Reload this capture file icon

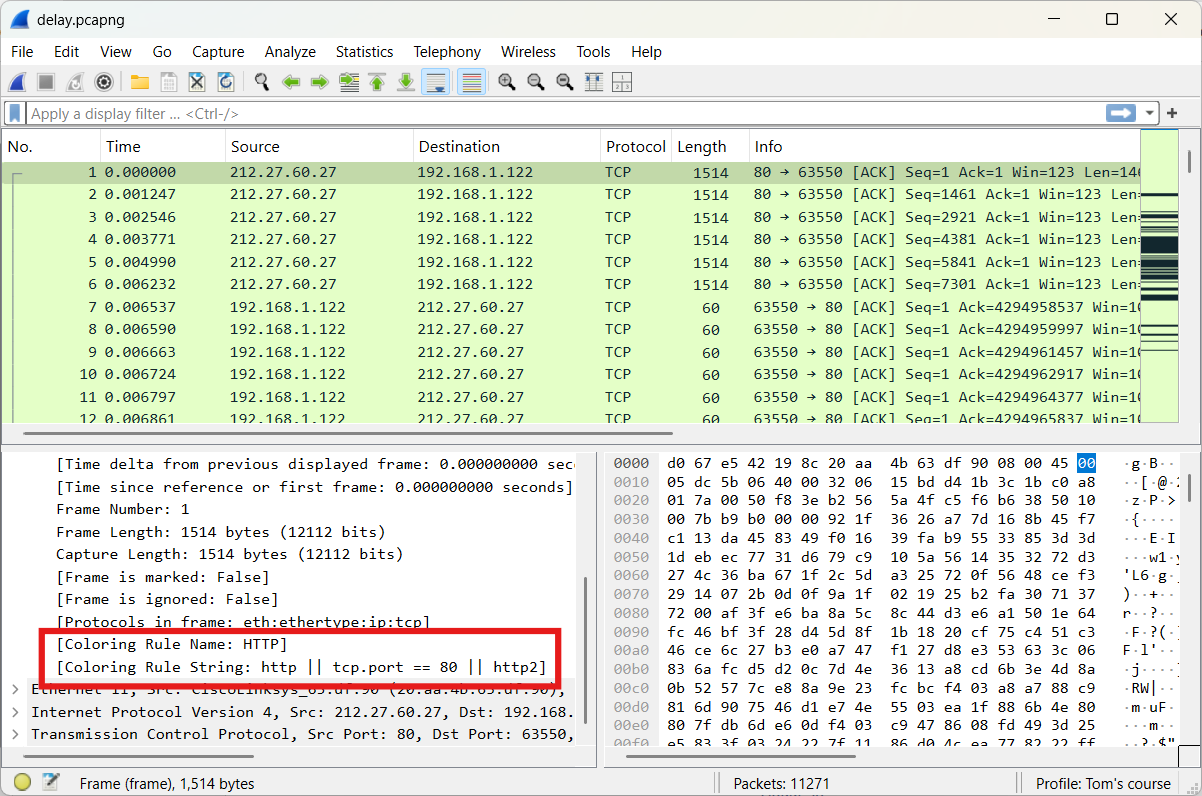coord(226,82)
